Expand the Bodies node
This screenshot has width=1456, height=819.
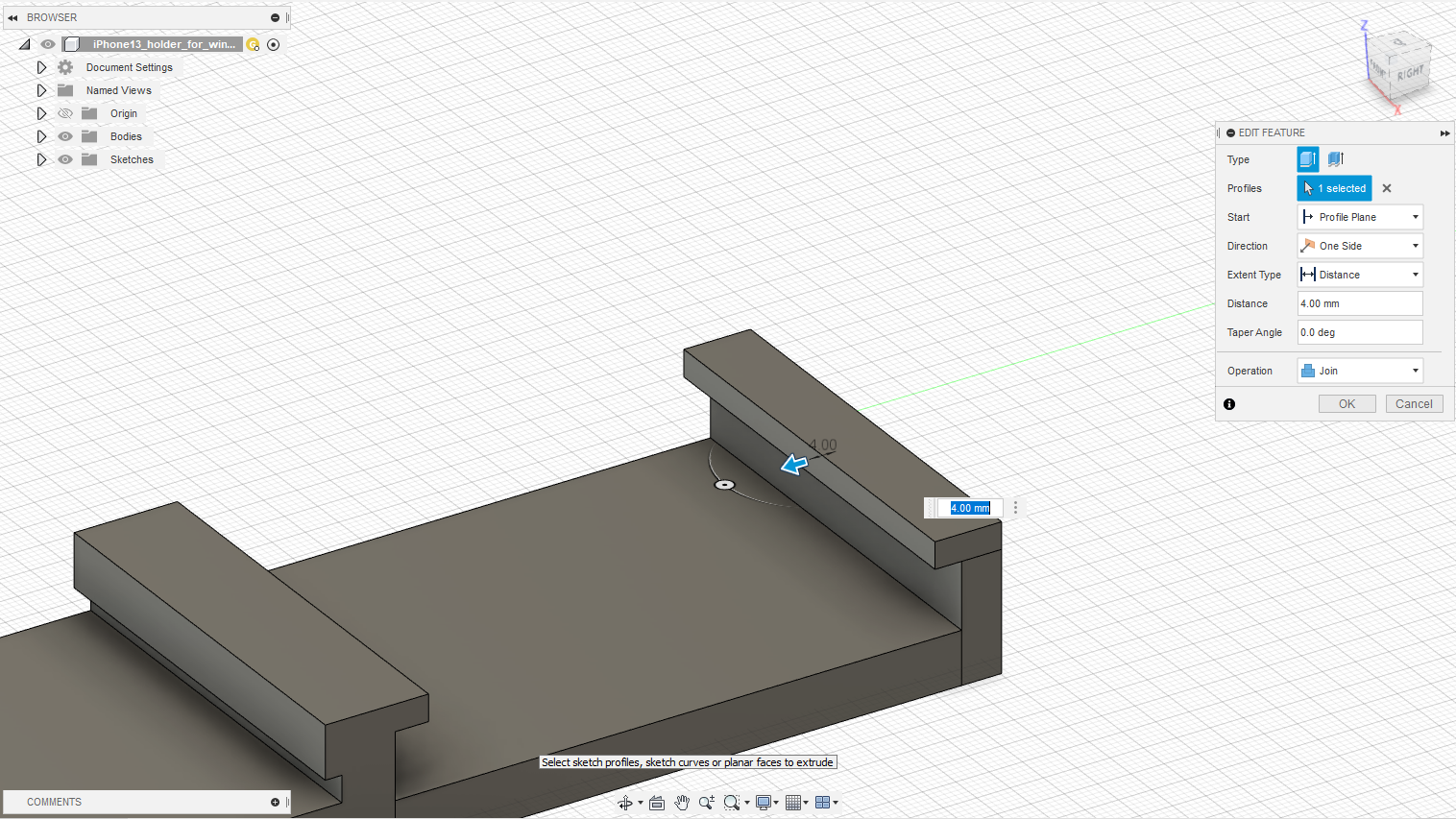coord(41,136)
